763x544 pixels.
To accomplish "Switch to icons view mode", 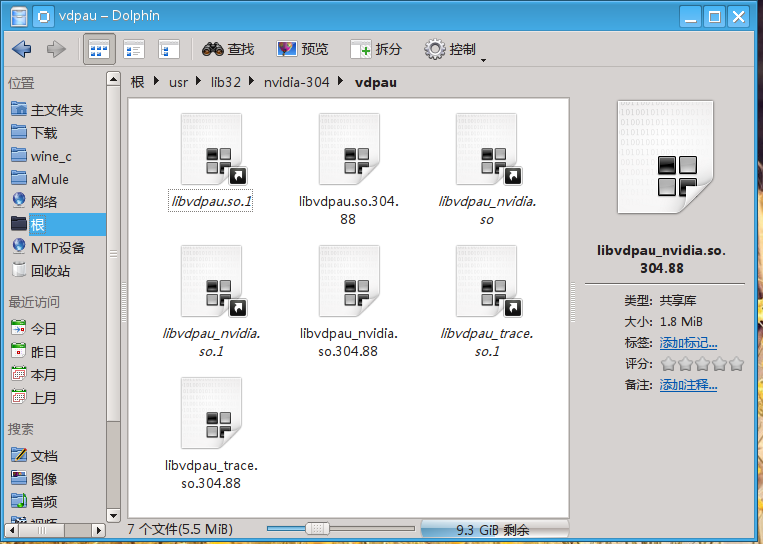I will pyautogui.click(x=99, y=49).
